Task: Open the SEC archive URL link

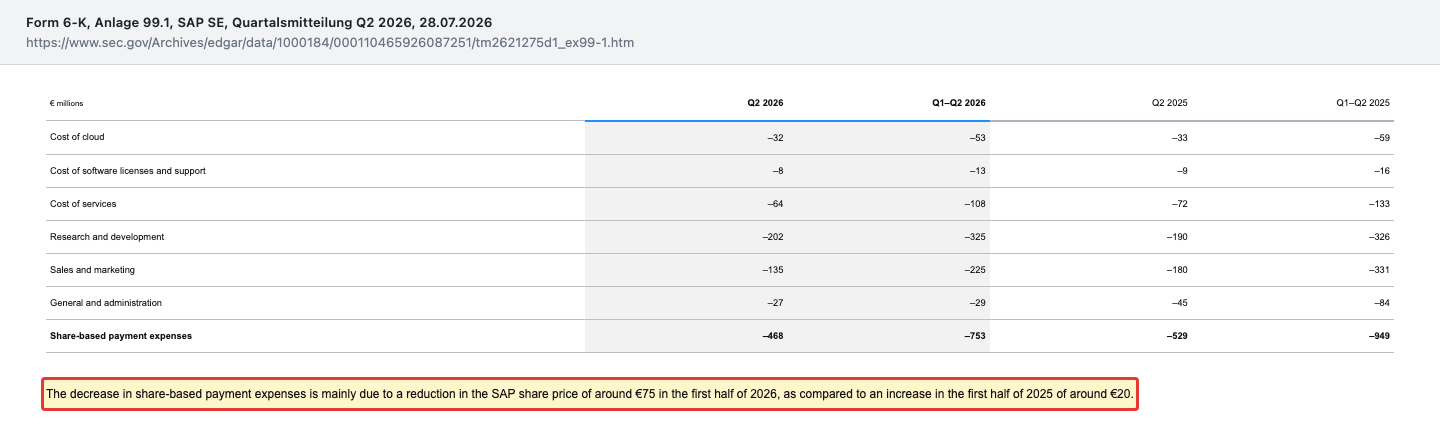Action: click(330, 43)
